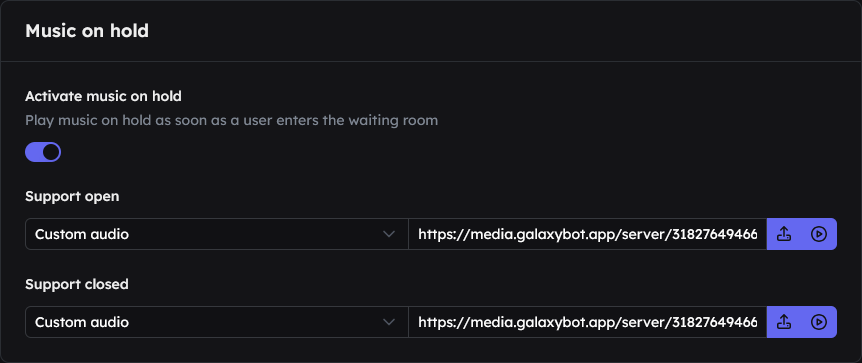862x363 pixels.
Task: Select Custom audio text under Support open
Action: point(82,234)
